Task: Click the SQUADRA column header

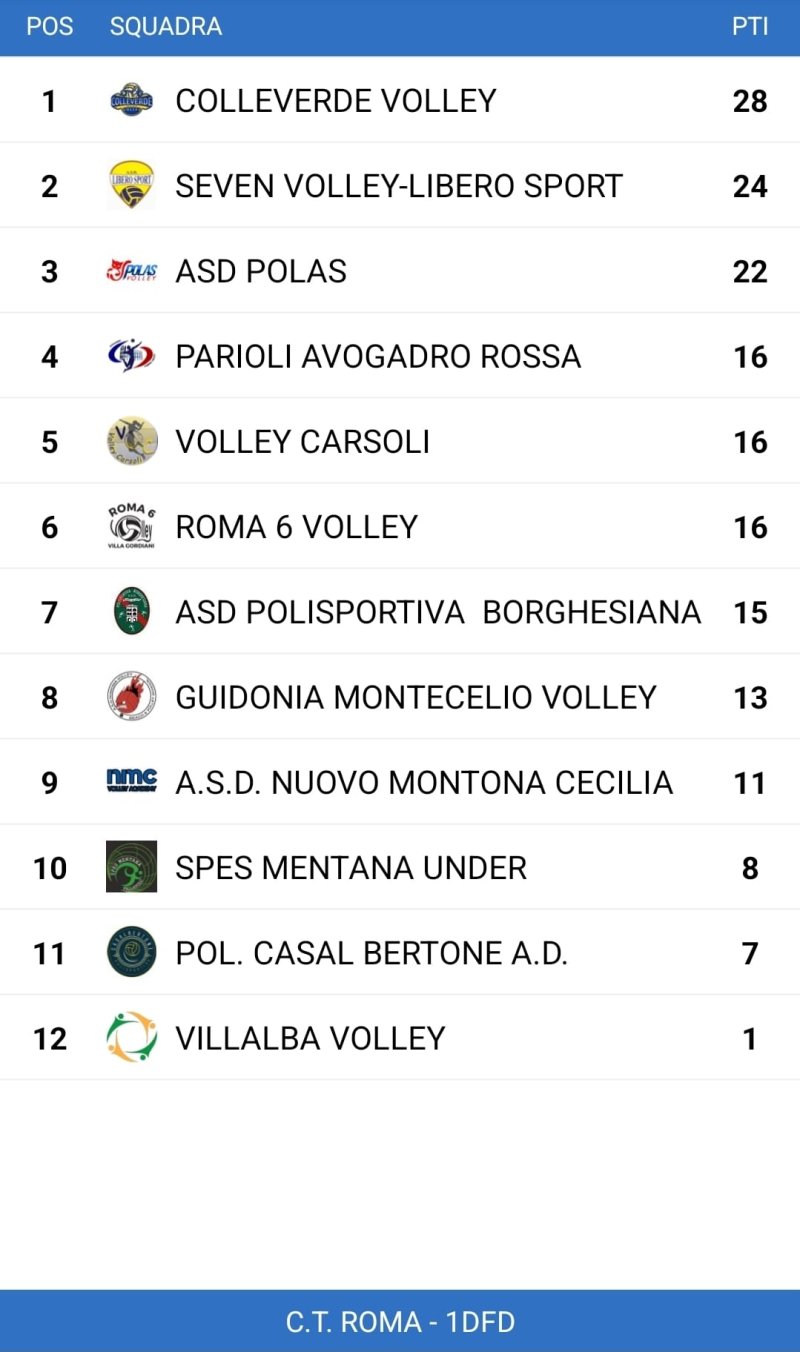Action: (166, 27)
